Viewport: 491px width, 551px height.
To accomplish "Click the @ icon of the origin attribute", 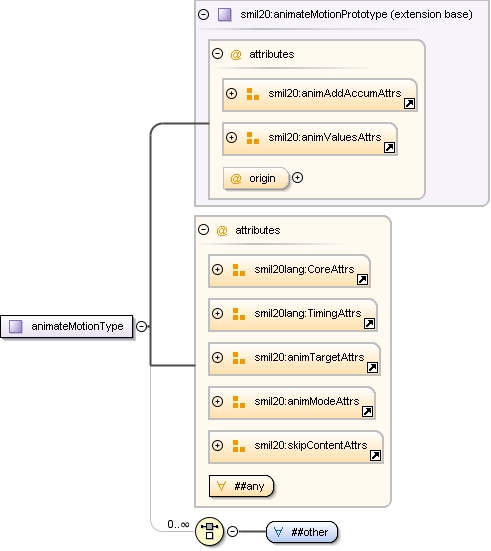I will pyautogui.click(x=236, y=179).
